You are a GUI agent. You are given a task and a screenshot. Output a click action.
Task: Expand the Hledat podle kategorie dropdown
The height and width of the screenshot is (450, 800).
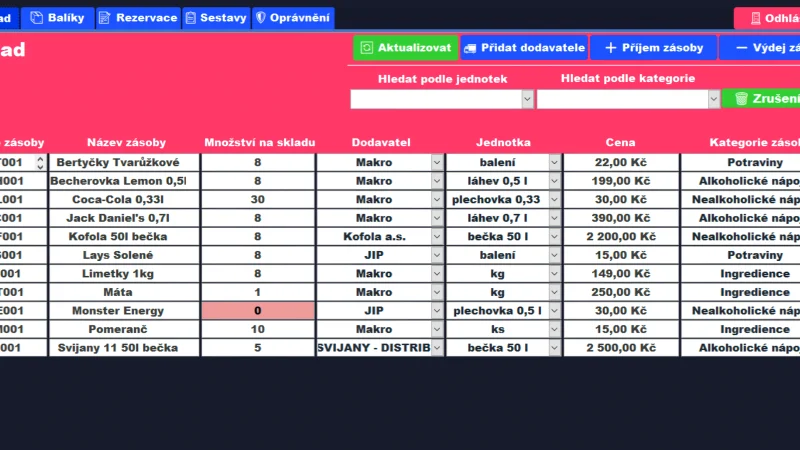714,99
